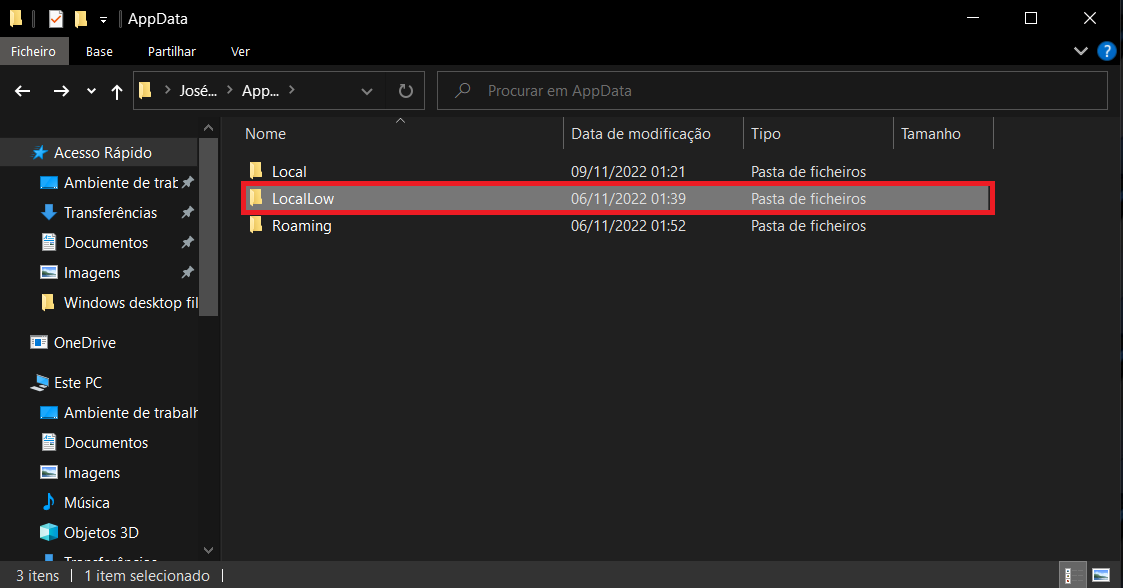Open the Ficheiro menu
The width and height of the screenshot is (1123, 588).
click(x=34, y=51)
